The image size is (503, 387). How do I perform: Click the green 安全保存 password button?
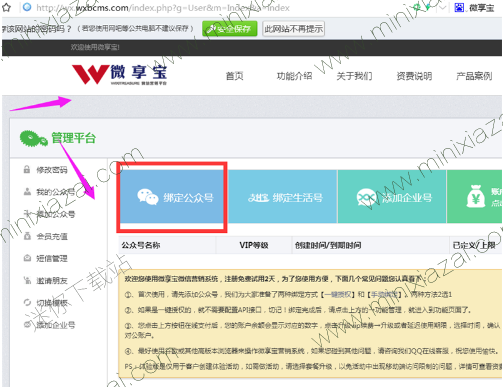[230, 29]
